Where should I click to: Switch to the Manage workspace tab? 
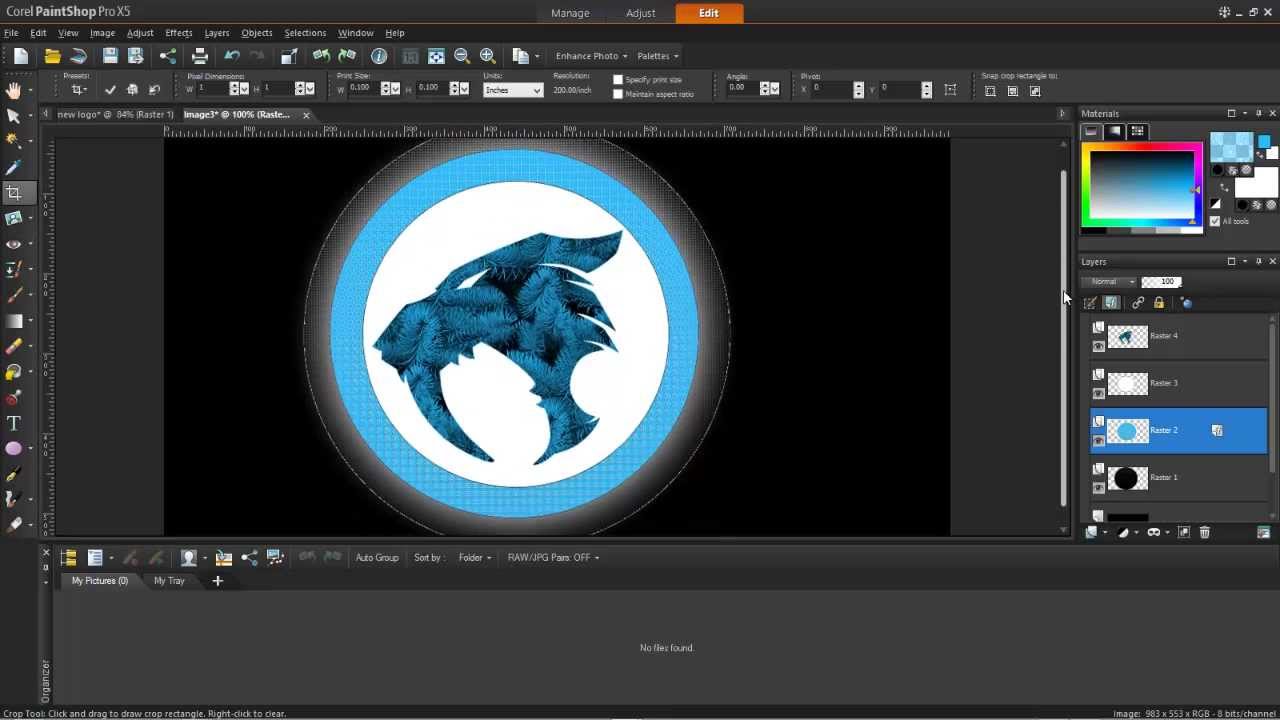click(570, 13)
